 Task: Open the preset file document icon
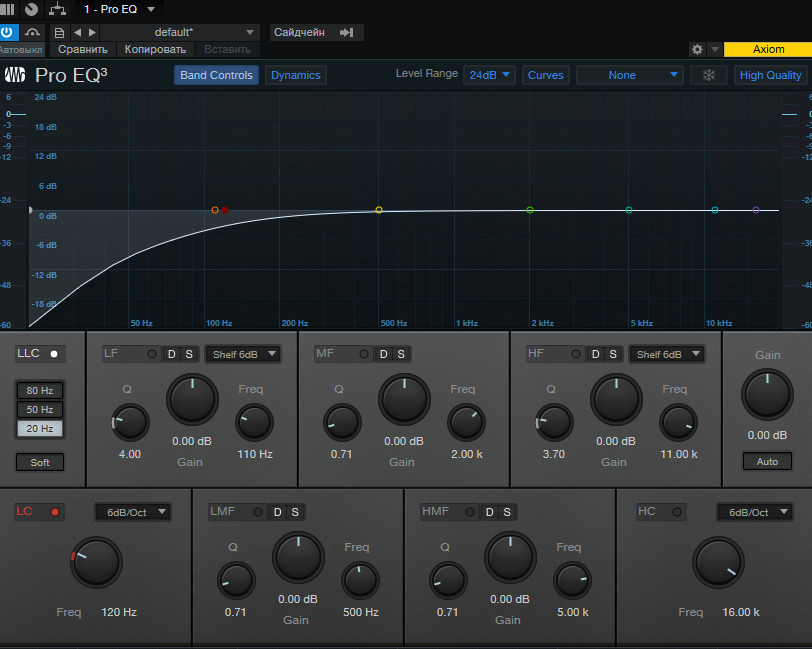tap(59, 33)
